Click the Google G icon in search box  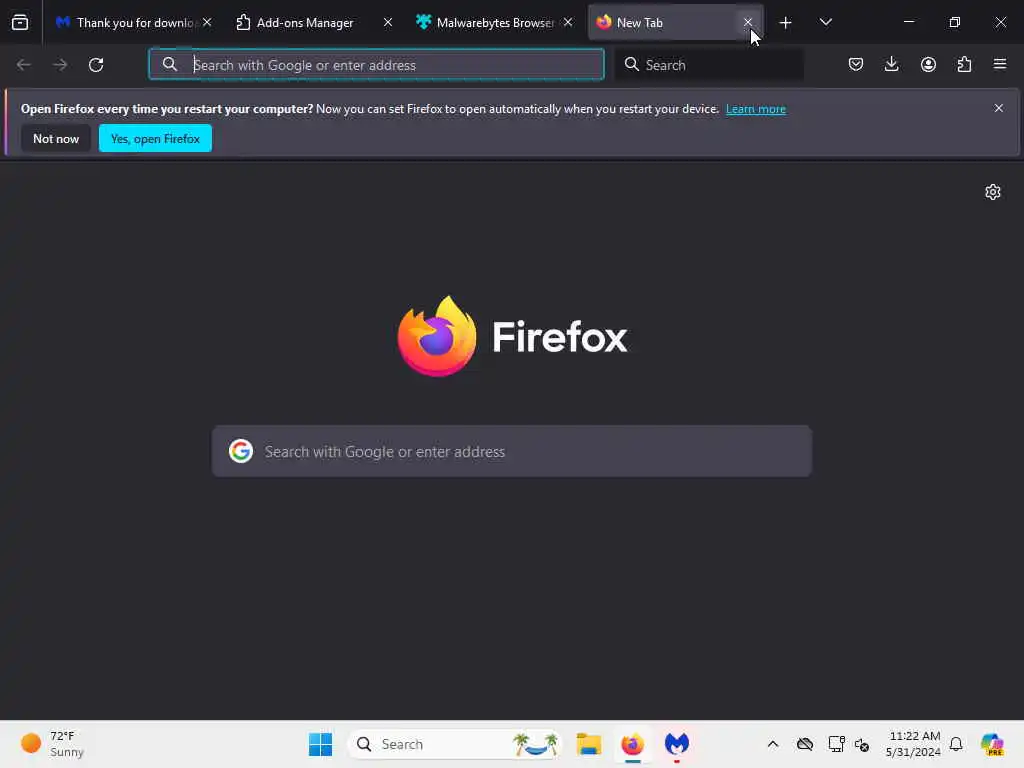[241, 451]
